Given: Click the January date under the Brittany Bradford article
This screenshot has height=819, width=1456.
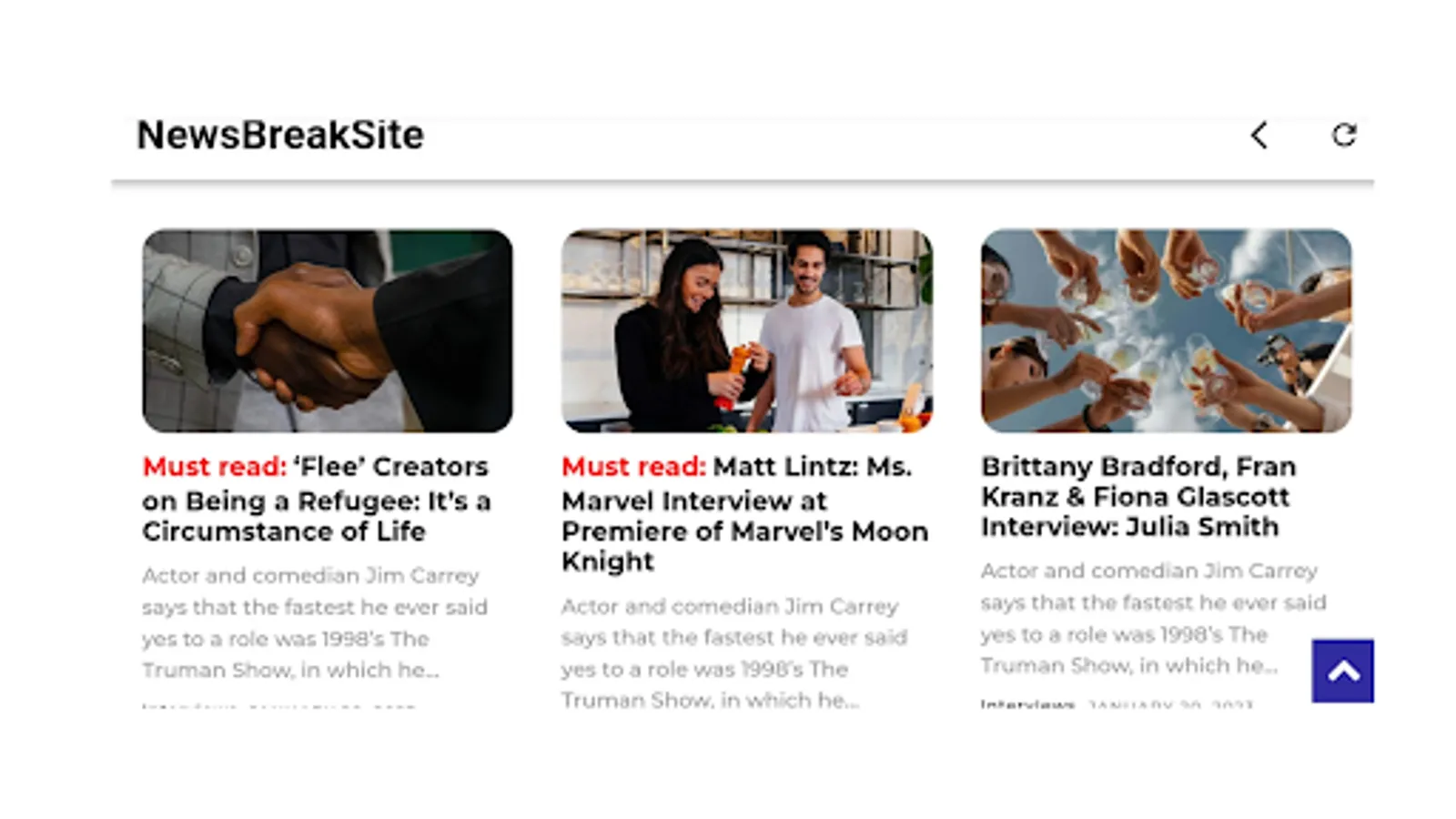Looking at the screenshot, I should (1170, 704).
